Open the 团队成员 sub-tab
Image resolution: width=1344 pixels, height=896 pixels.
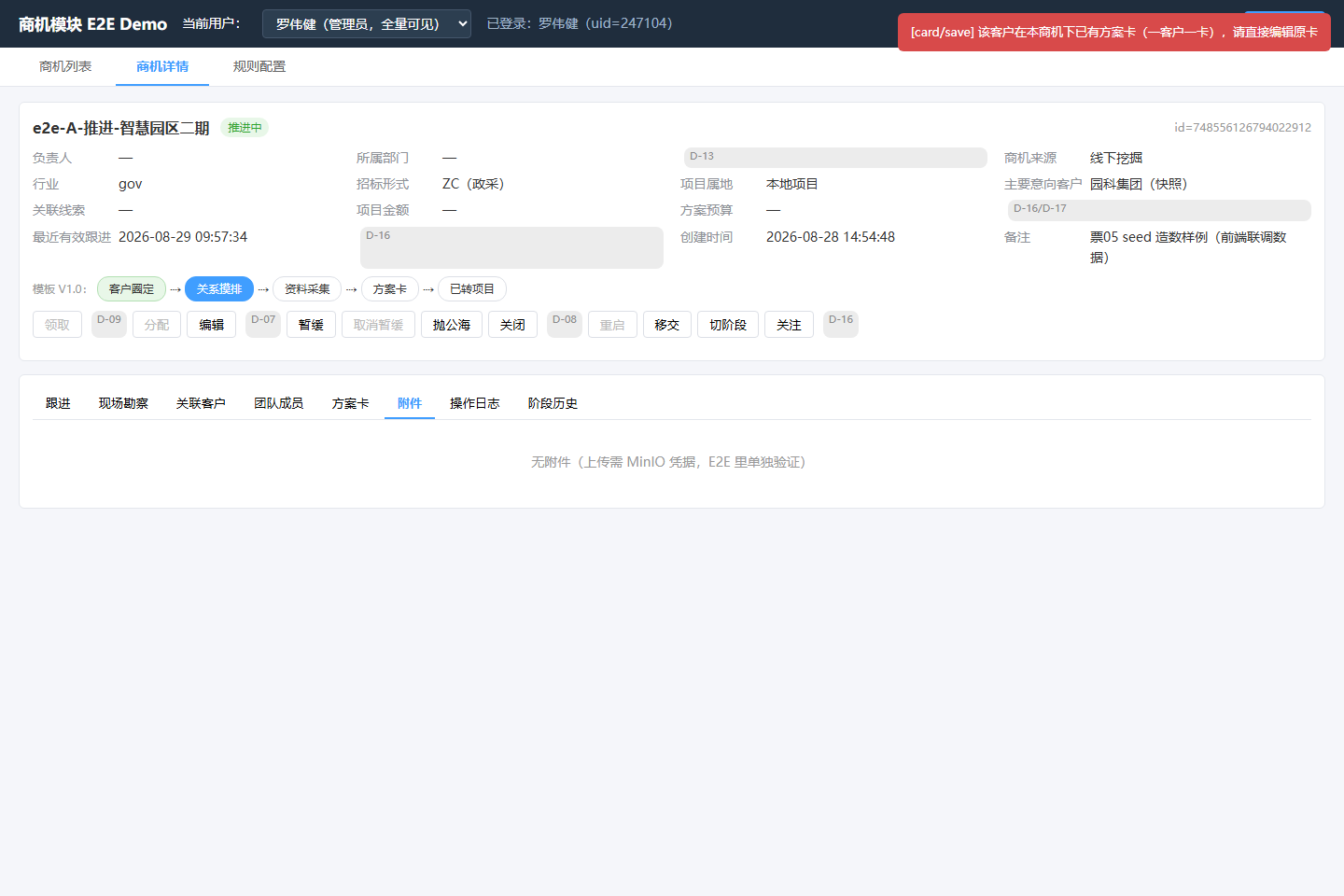point(279,403)
